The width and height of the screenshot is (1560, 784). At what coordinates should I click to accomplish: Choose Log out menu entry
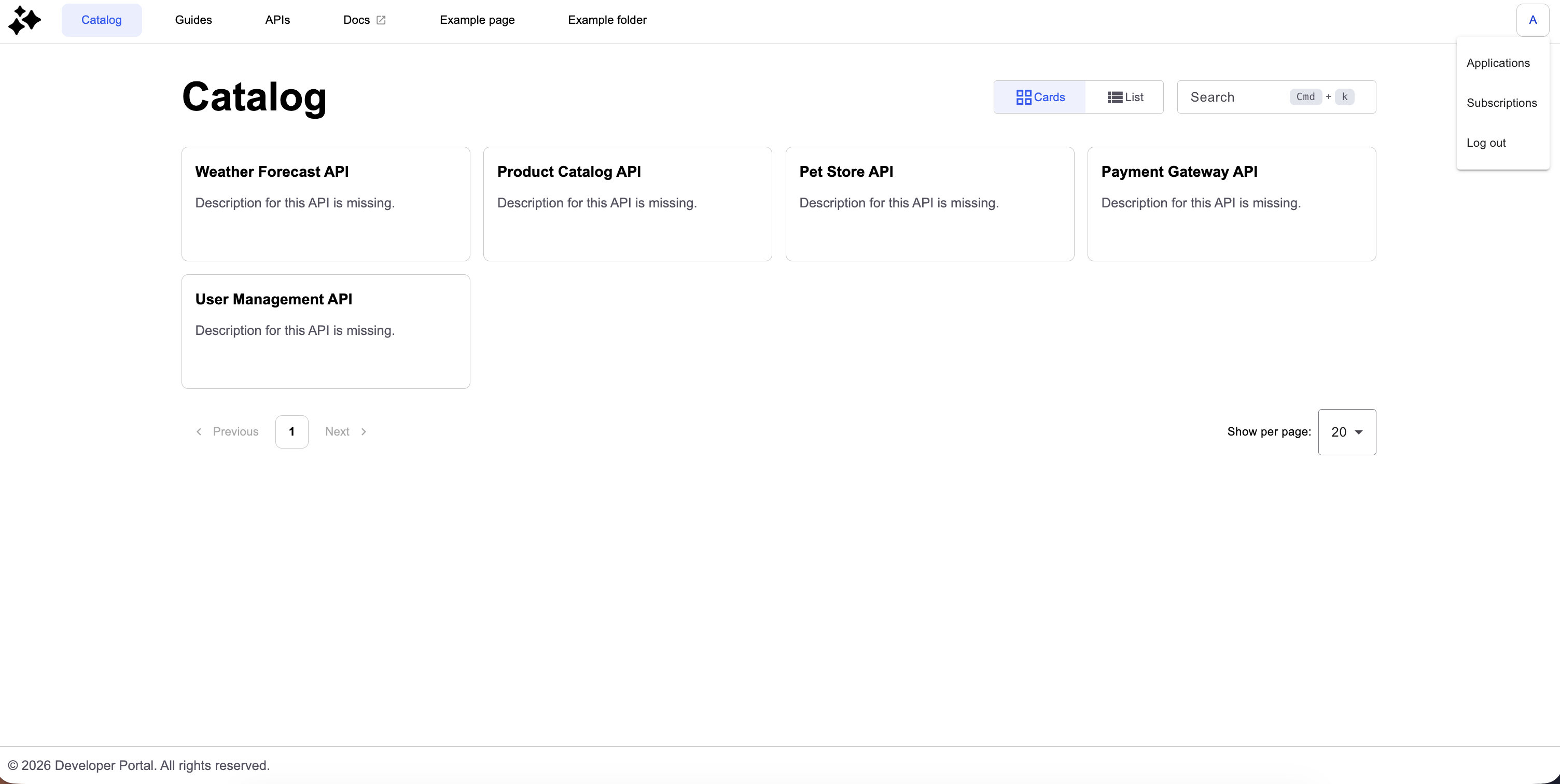(1485, 143)
